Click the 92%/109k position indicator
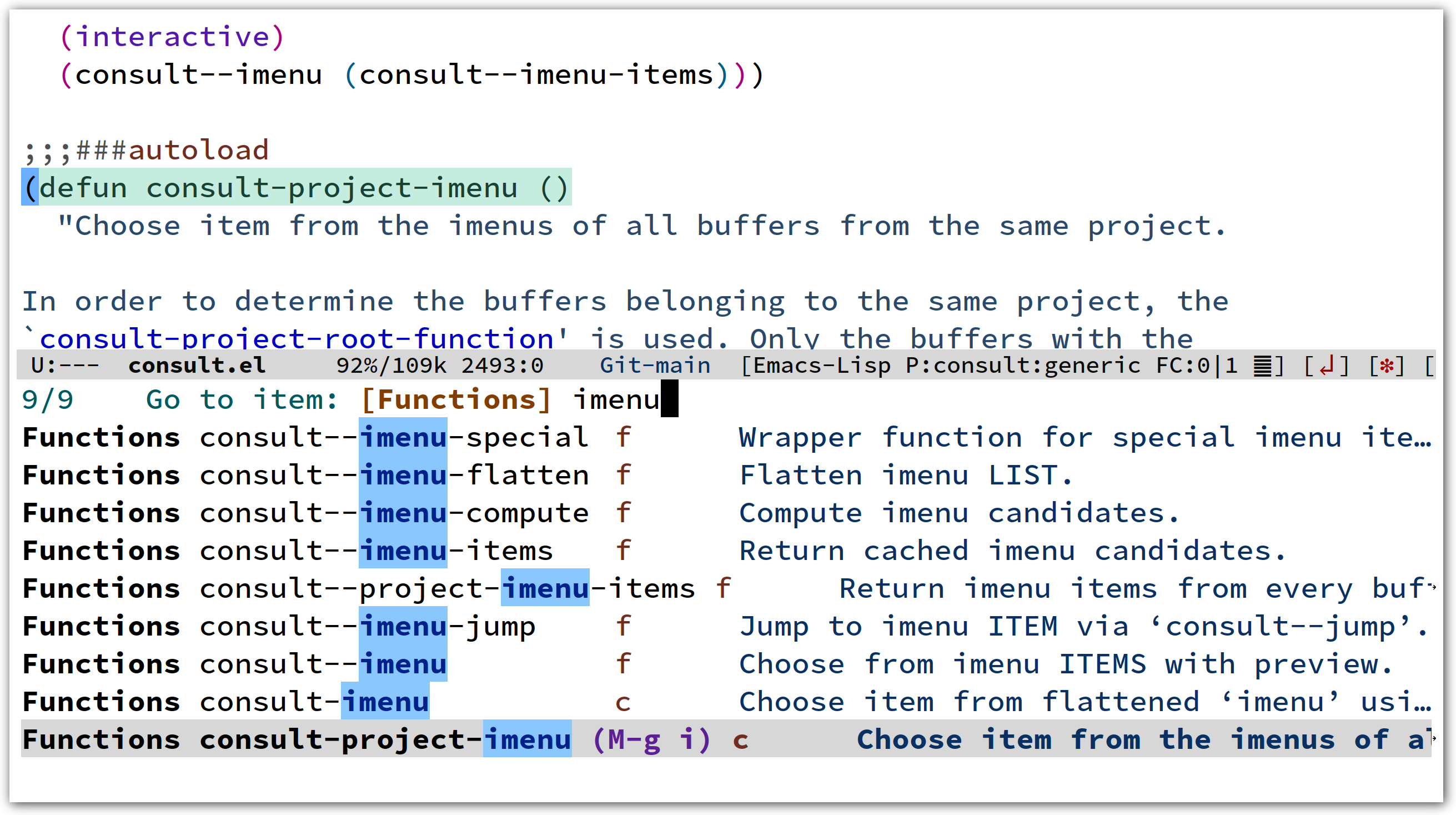Viewport: 1456px width, 815px height. 391,366
